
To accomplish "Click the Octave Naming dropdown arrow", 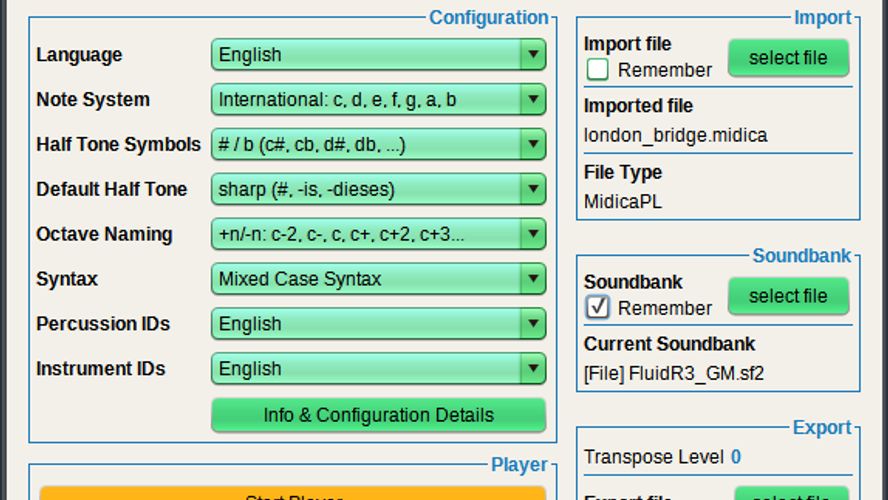I will (x=533, y=234).
